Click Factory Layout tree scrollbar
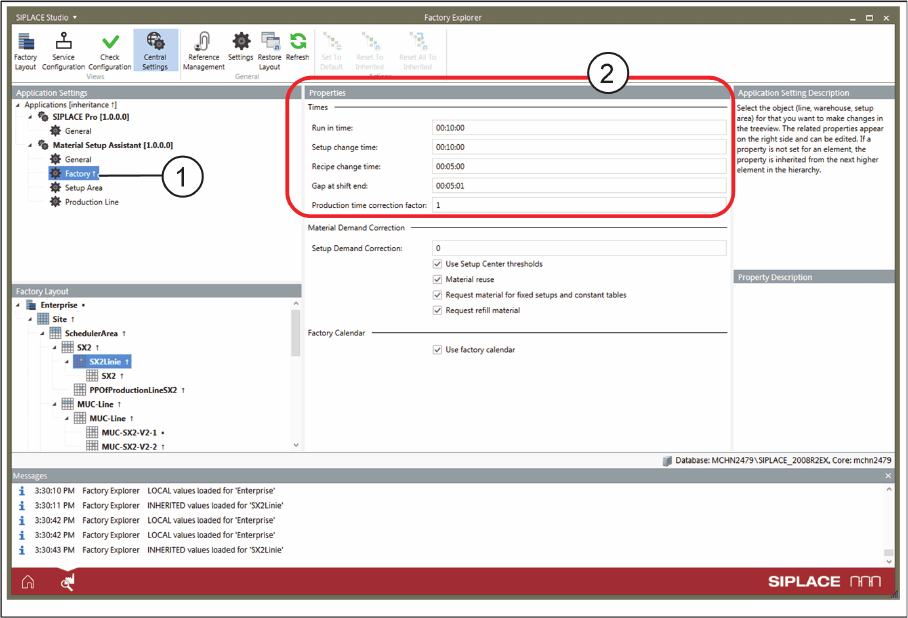This screenshot has height=618, width=908. click(296, 333)
